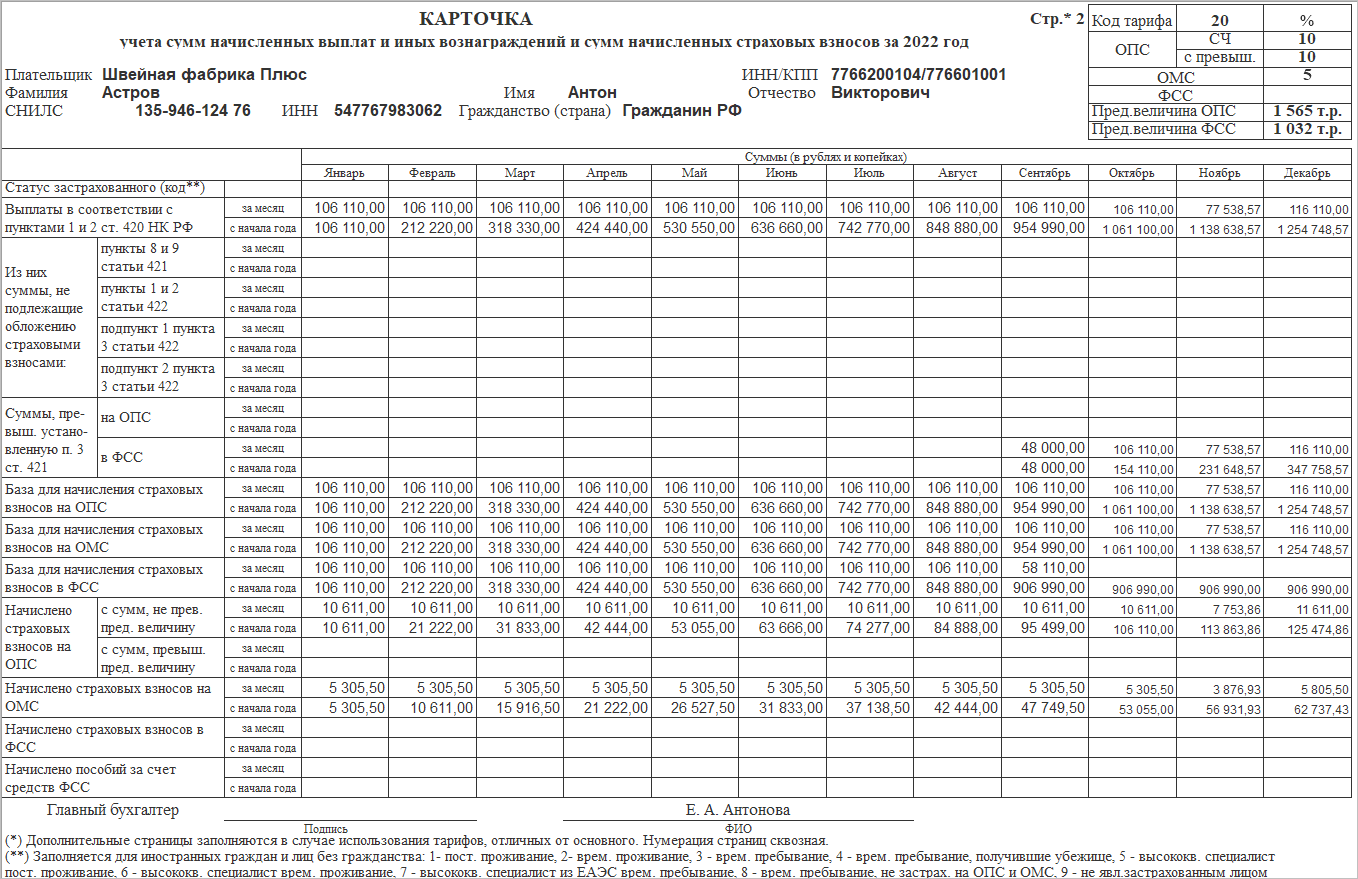
Task: Select the surname Астров
Action: tap(131, 93)
